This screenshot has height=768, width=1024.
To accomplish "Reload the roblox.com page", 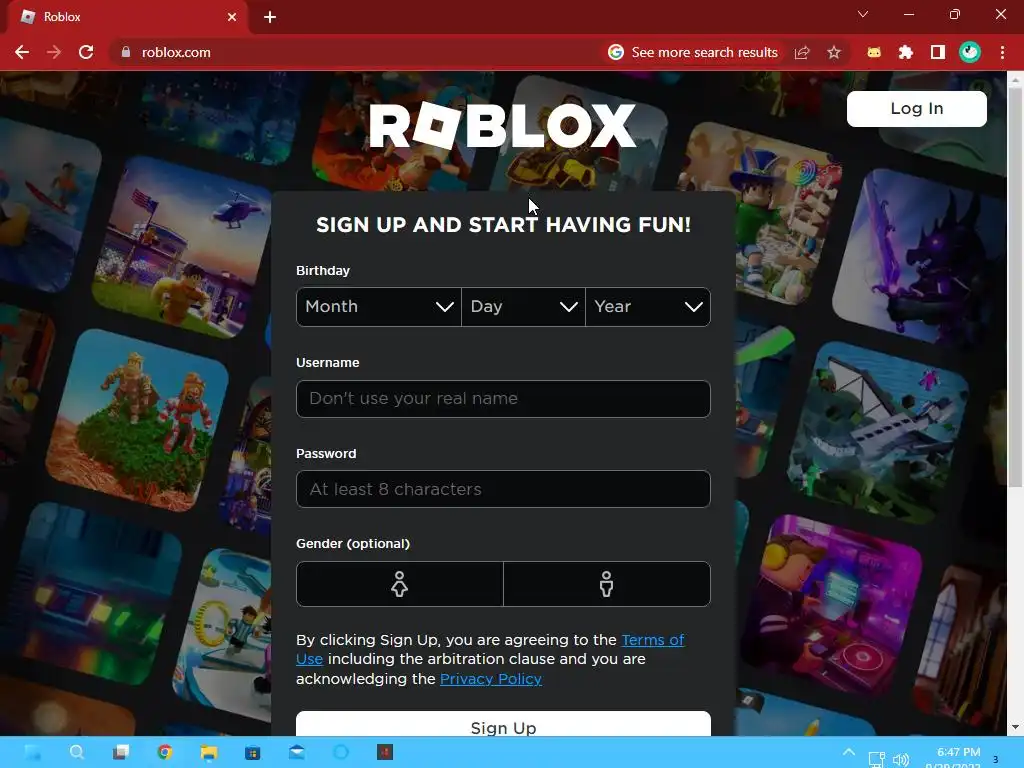I will click(x=86, y=52).
